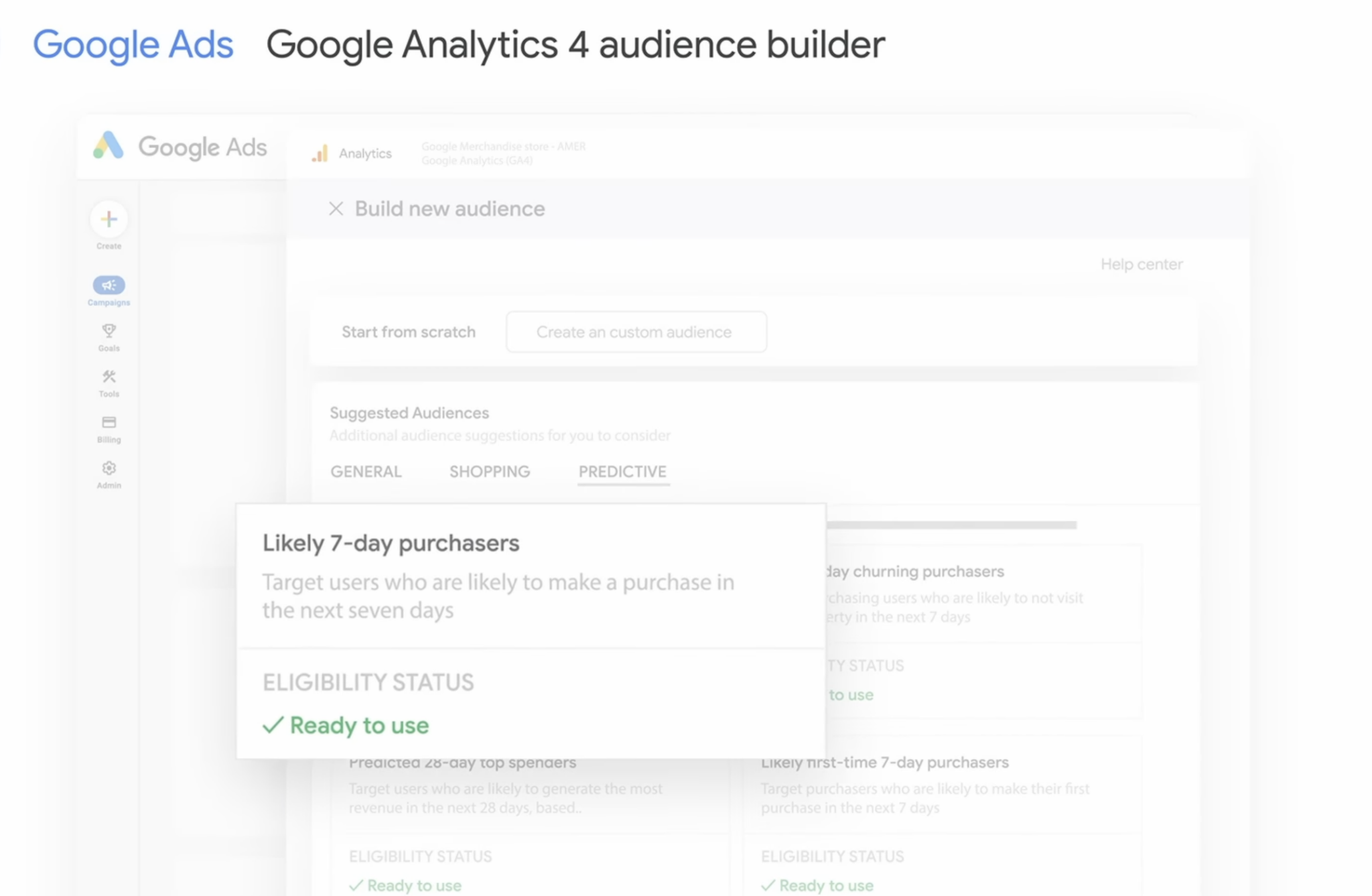Click Create an custom audience button
The width and height of the screenshot is (1372, 896).
pyautogui.click(x=635, y=332)
